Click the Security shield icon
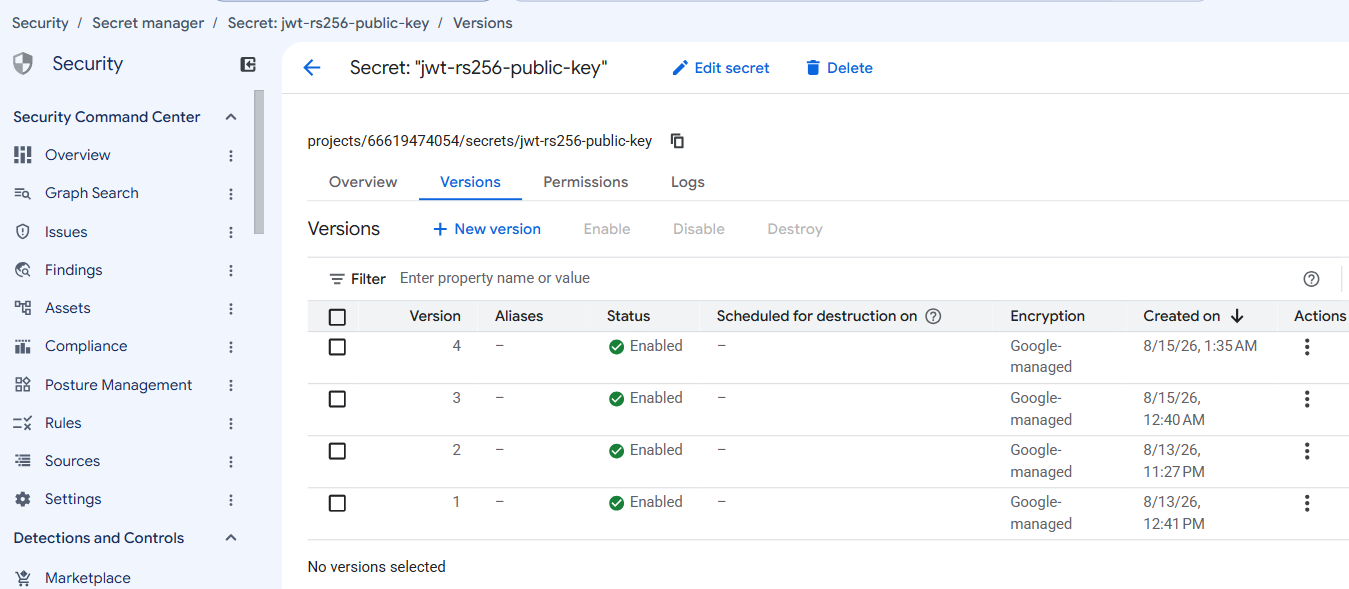Image resolution: width=1349 pixels, height=589 pixels. click(23, 64)
